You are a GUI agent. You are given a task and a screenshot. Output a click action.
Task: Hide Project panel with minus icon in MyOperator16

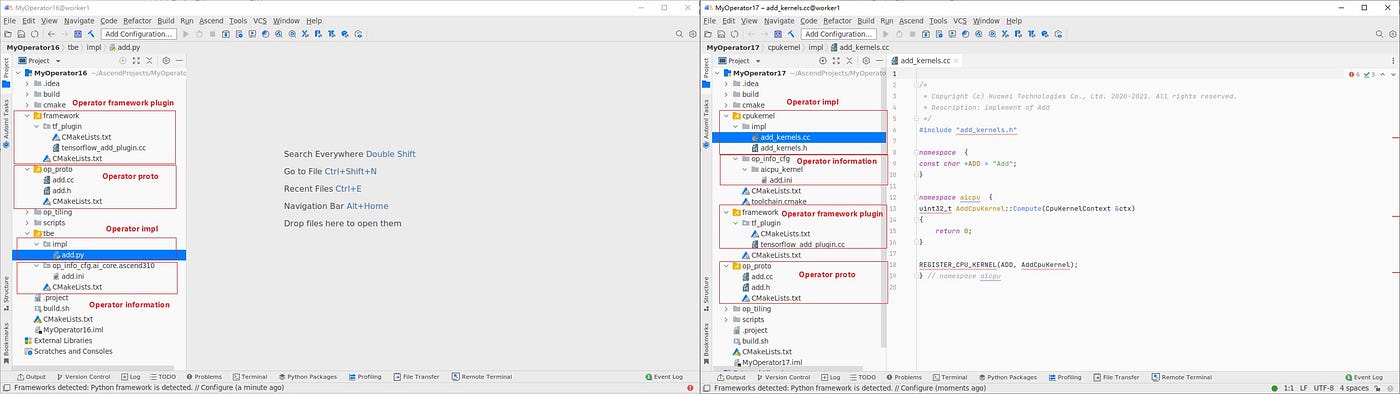(179, 60)
